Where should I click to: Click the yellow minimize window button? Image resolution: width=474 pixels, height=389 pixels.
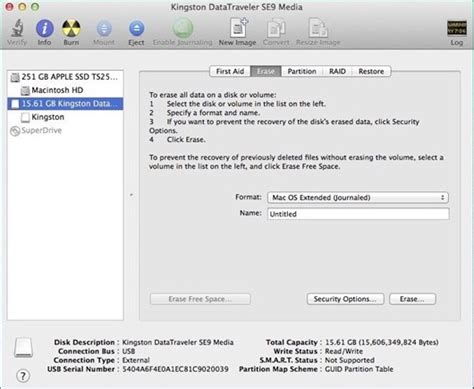(x=22, y=7)
